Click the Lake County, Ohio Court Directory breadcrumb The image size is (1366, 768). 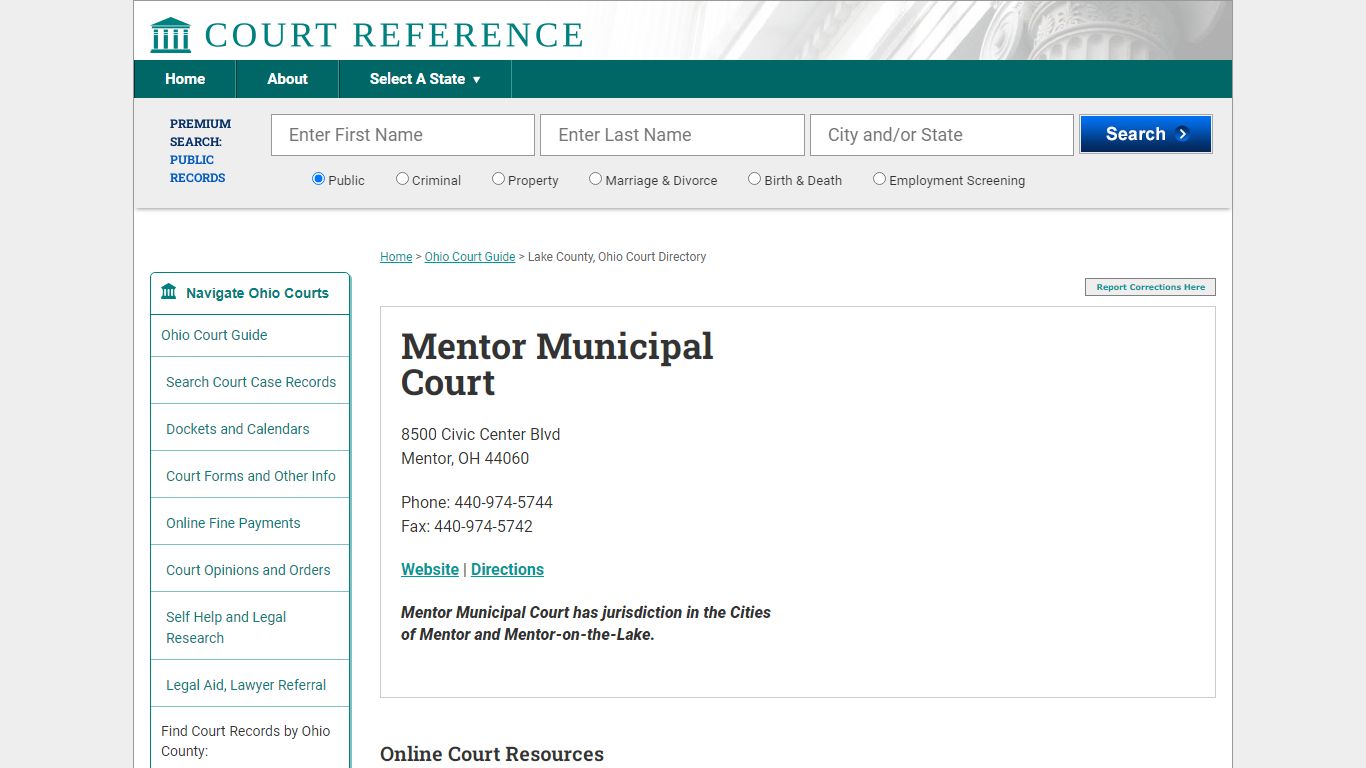617,257
